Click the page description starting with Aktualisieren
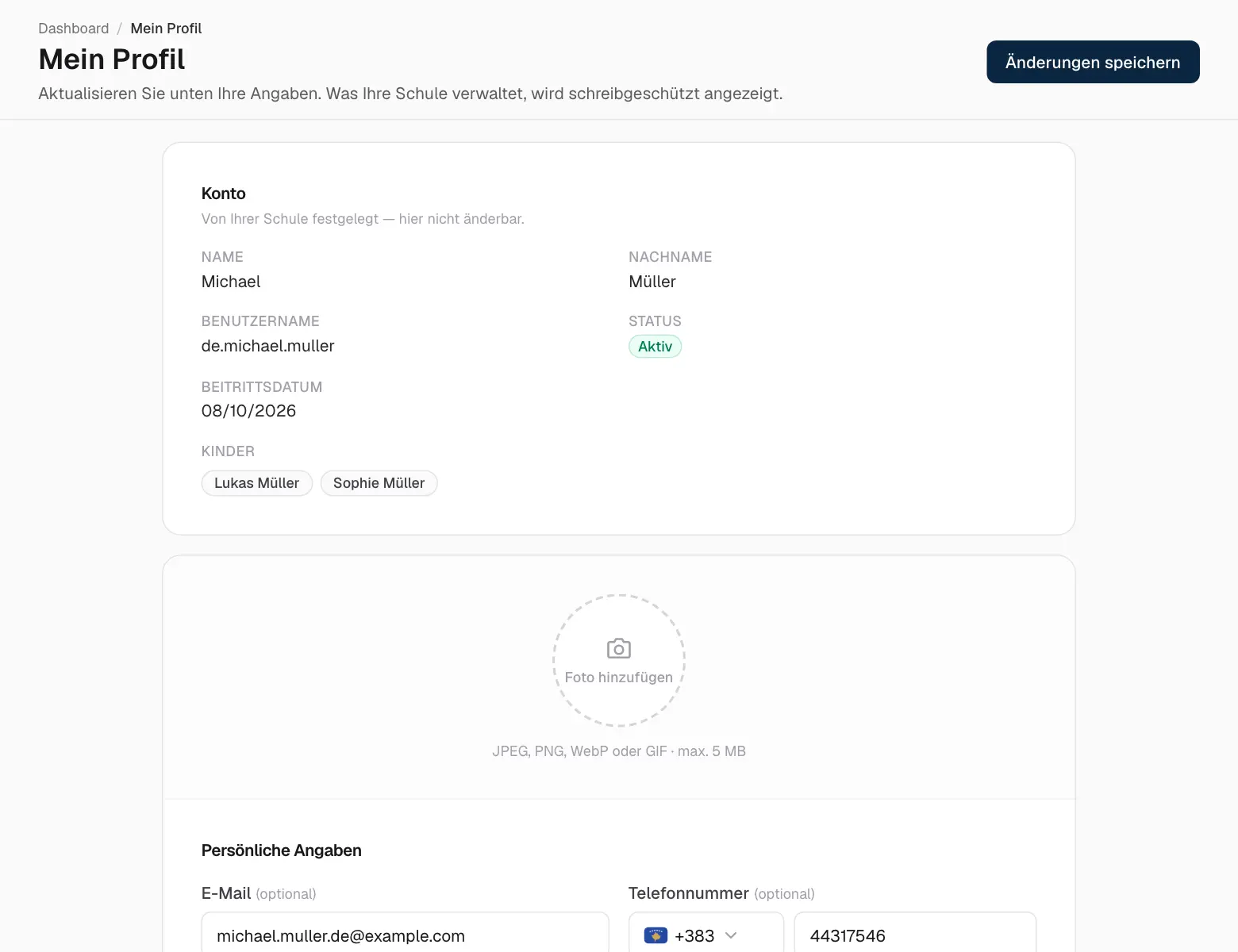Screen dimensions: 1238x952 pyautogui.click(x=410, y=94)
